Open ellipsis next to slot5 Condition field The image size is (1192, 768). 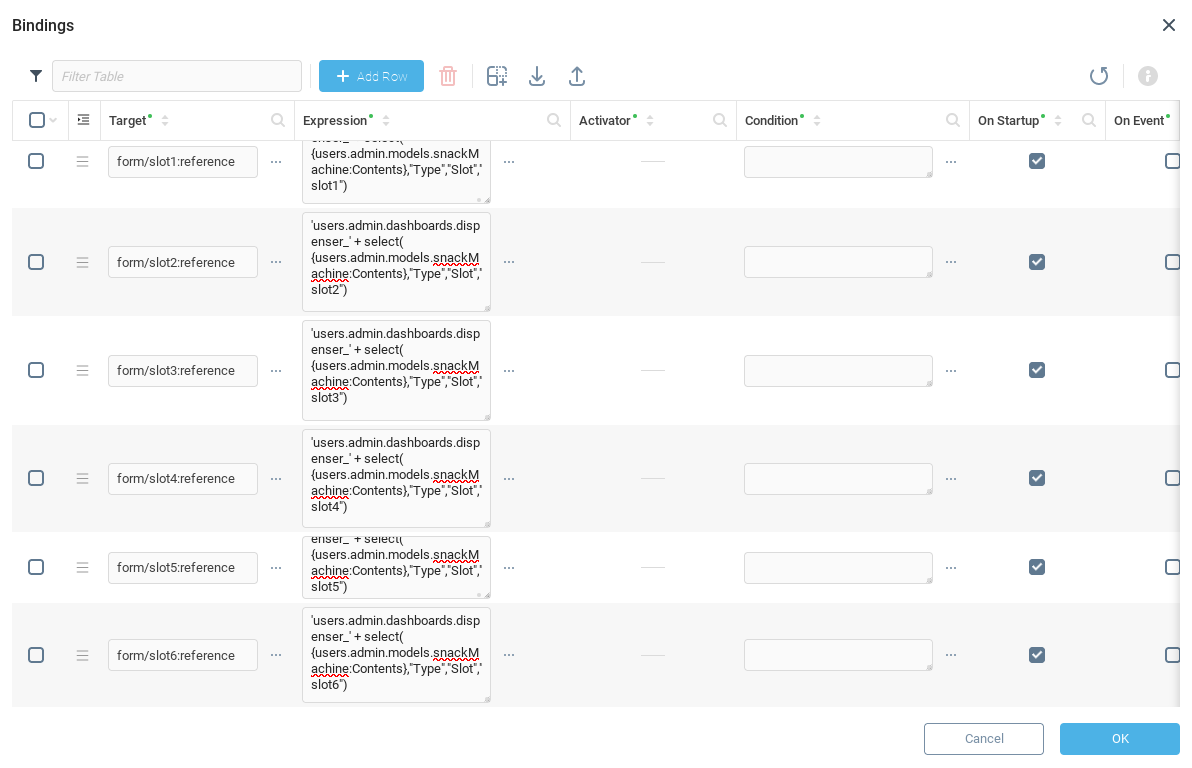[x=951, y=568]
